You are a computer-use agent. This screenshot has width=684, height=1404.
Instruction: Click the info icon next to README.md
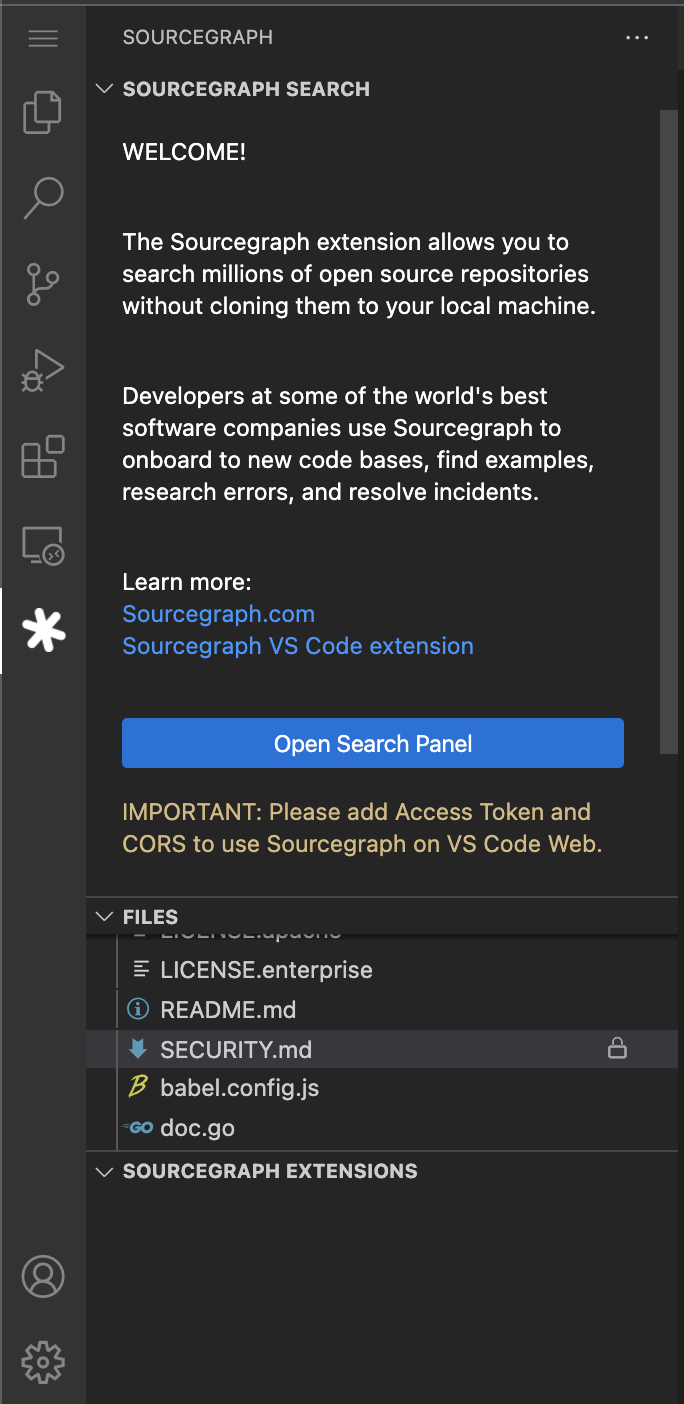tap(138, 1010)
